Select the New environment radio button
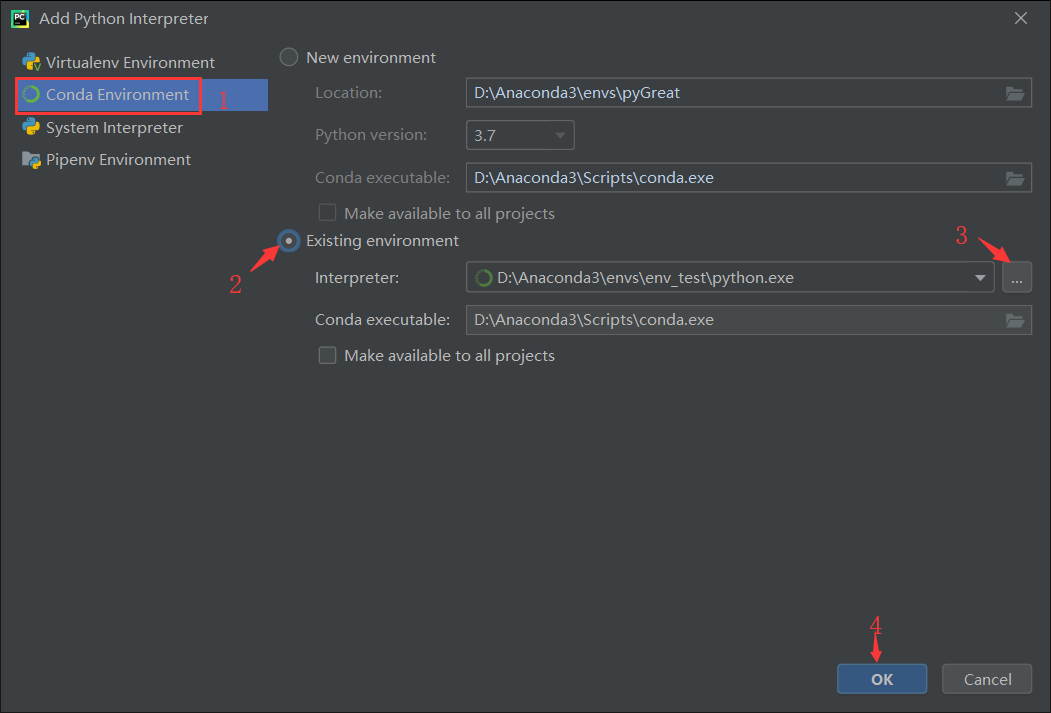Screen dimensions: 1051x713 [x=289, y=57]
